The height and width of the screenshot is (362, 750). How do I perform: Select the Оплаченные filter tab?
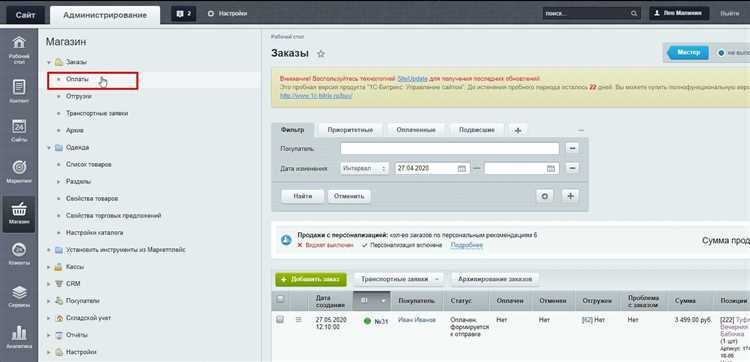point(416,130)
